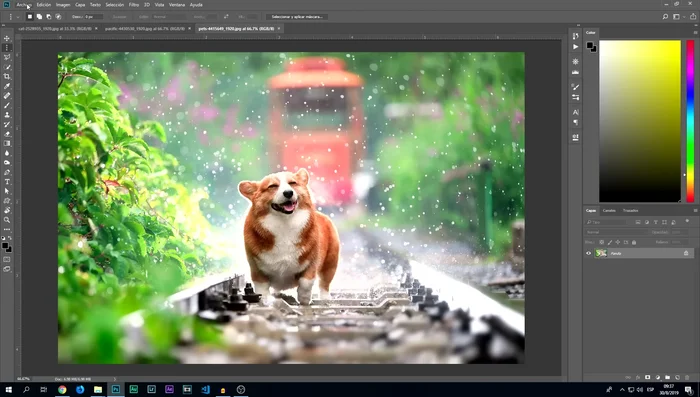Hide the Fondo layer with eye icon
700x397 pixels.
pos(588,253)
